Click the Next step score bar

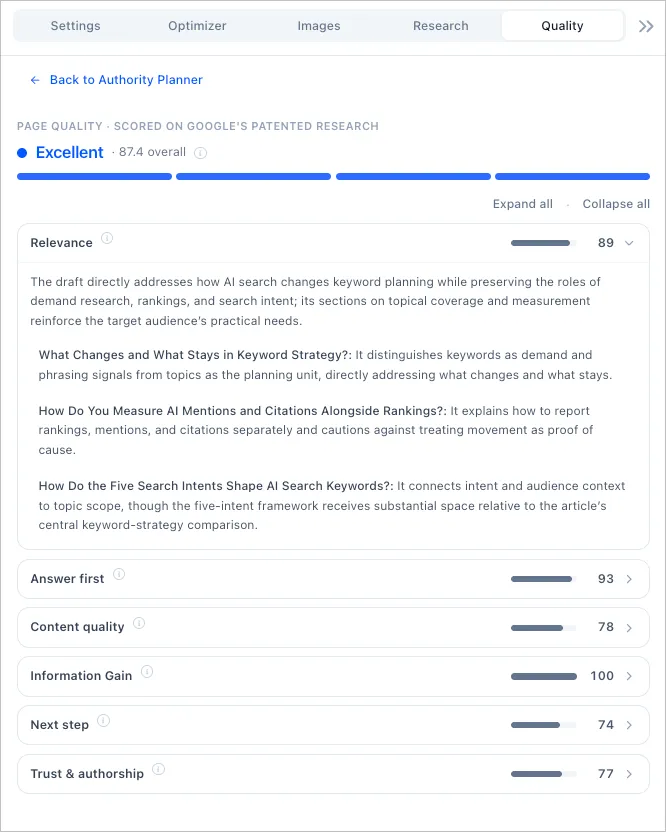click(x=543, y=725)
